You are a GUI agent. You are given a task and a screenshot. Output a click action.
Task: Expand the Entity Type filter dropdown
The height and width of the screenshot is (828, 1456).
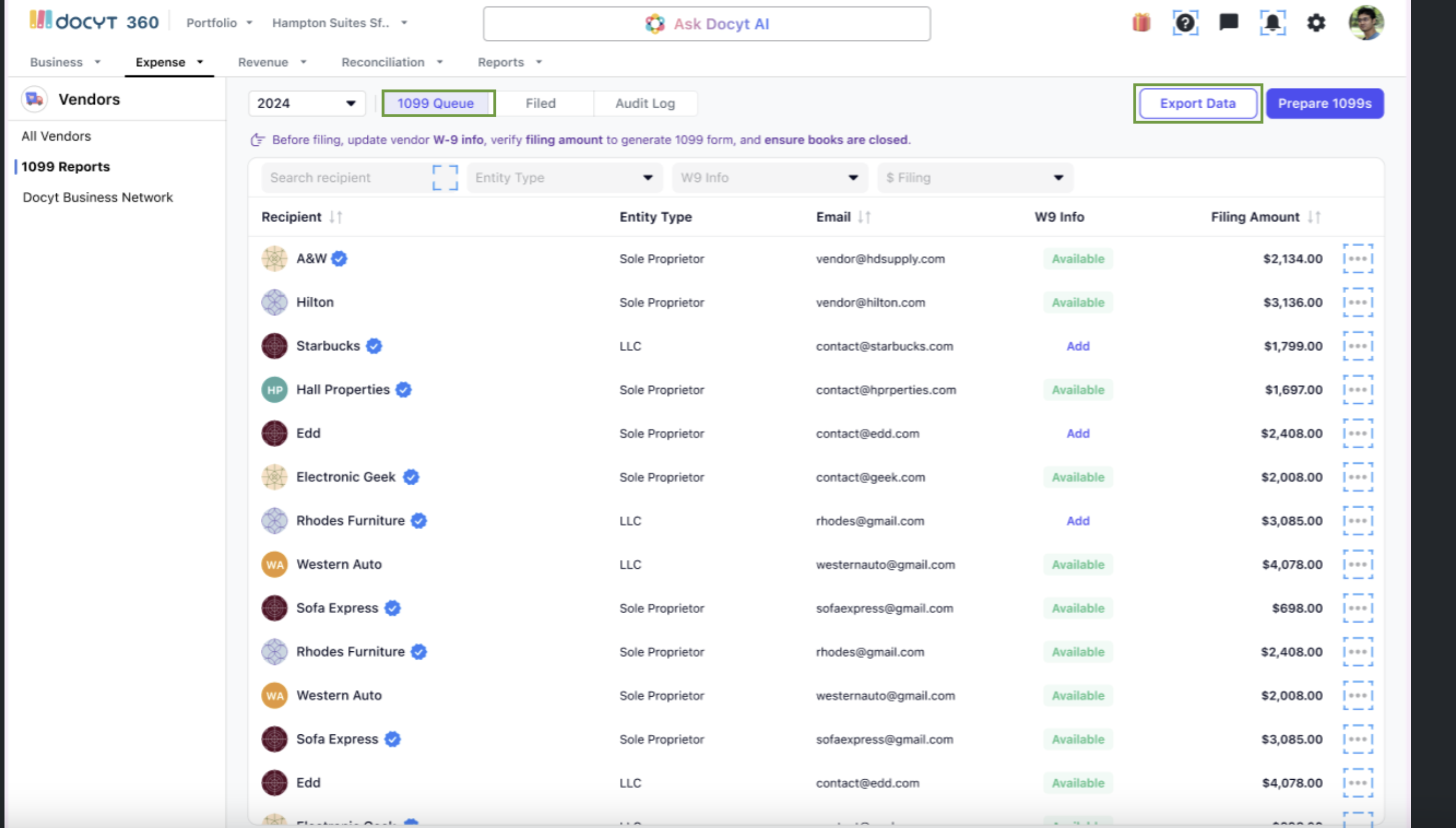565,177
